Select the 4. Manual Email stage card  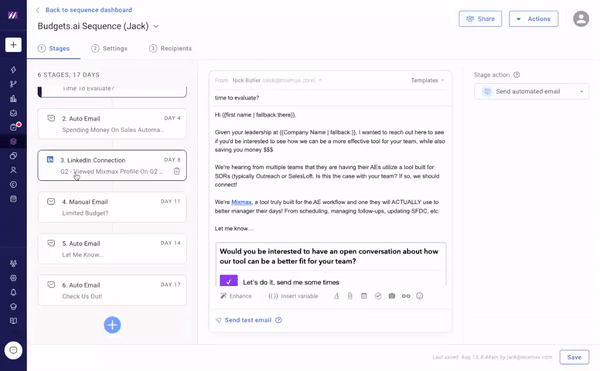(x=112, y=207)
